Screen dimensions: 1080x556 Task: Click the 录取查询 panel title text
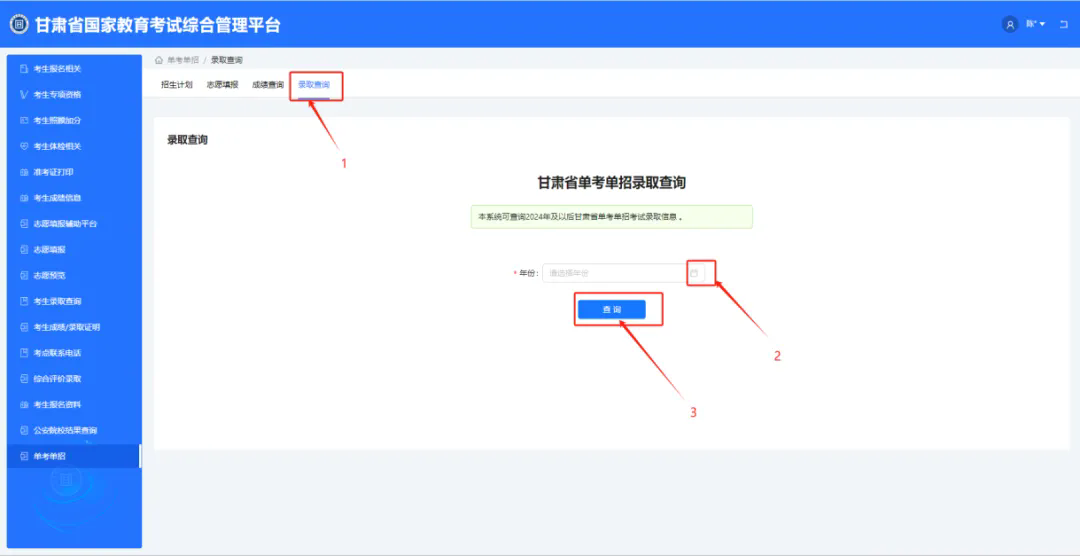tap(187, 140)
